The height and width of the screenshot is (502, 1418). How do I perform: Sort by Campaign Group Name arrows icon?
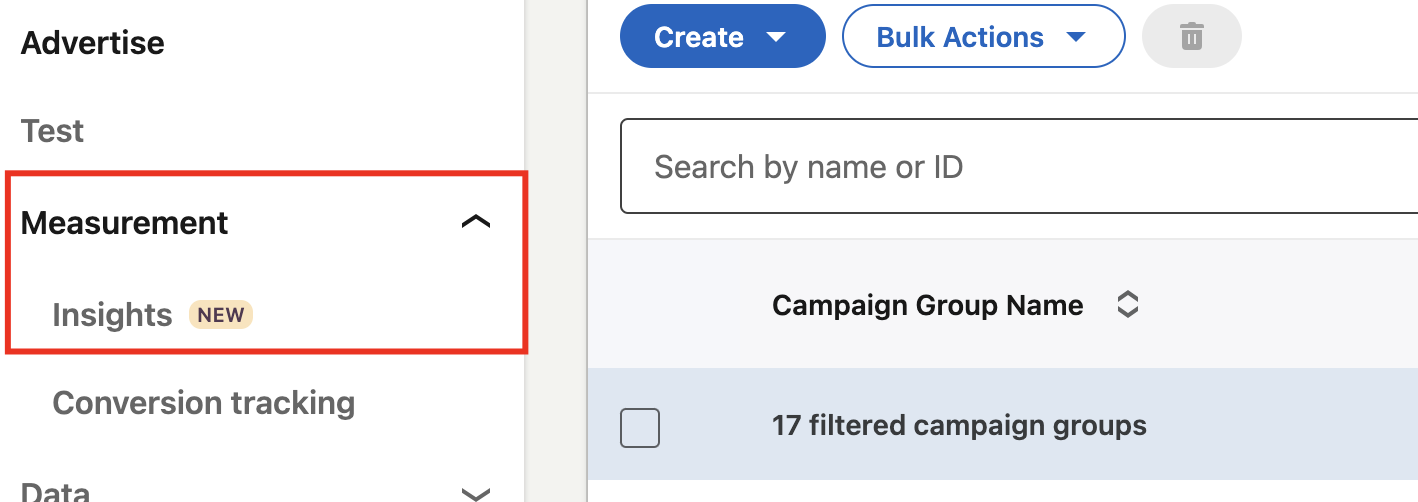[x=1128, y=305]
